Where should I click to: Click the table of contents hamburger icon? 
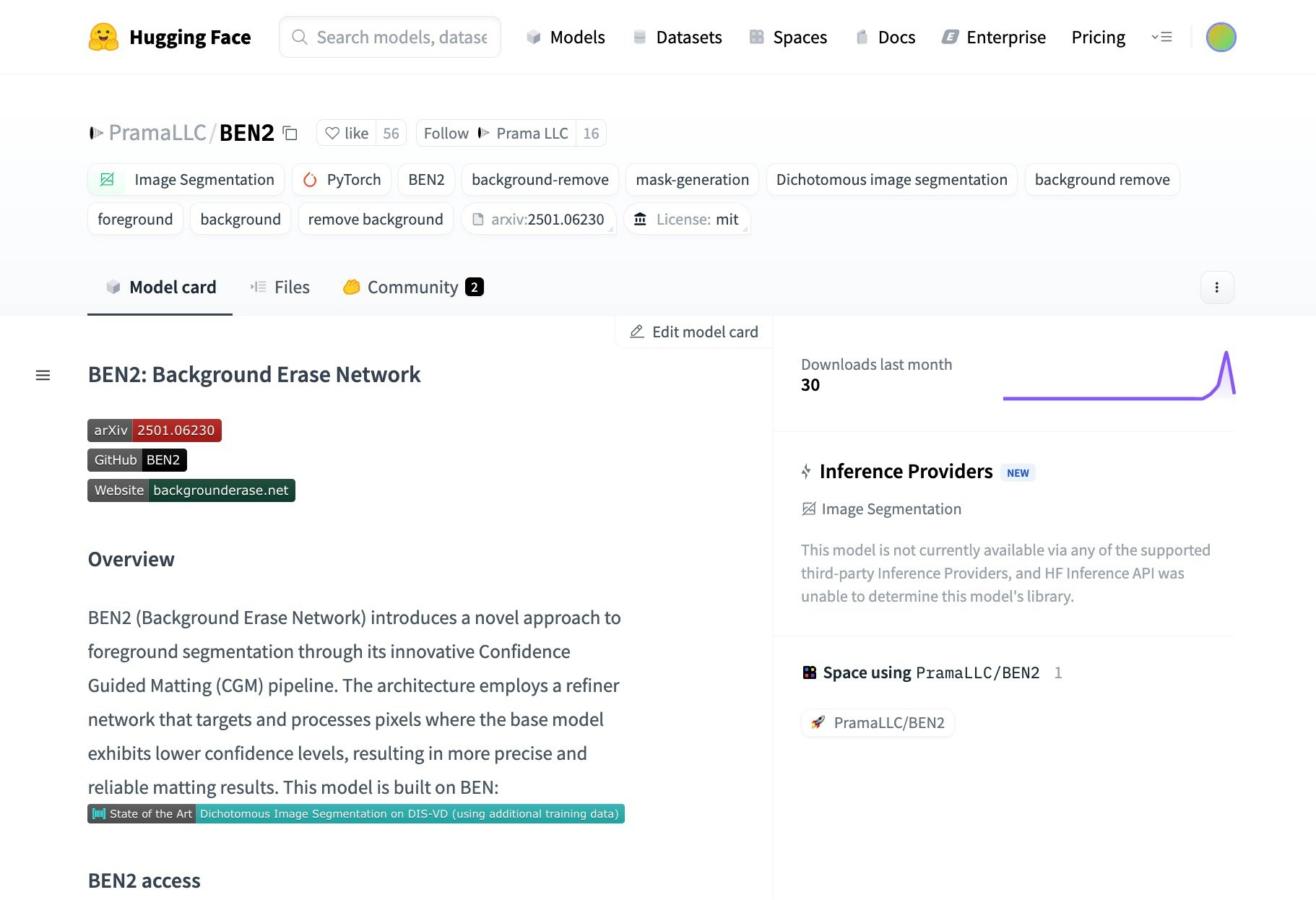[43, 376]
